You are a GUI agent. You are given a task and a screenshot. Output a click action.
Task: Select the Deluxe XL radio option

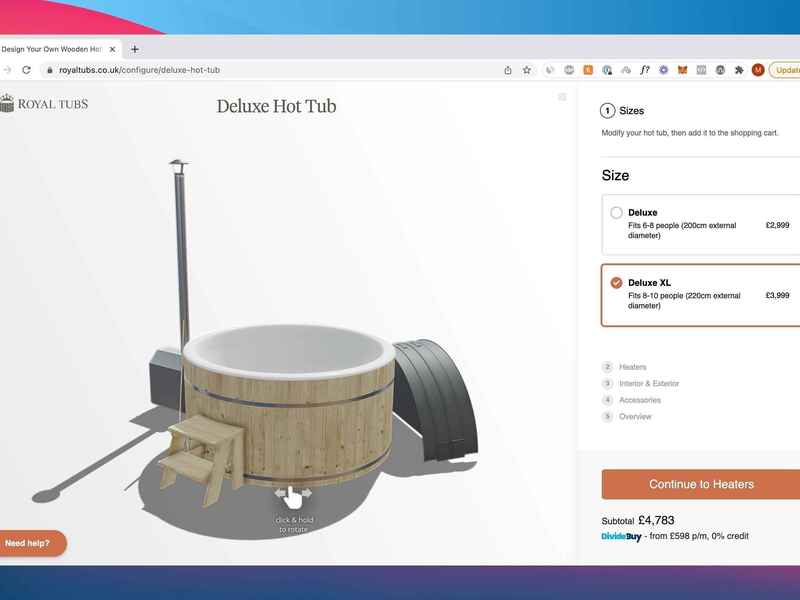pos(616,283)
